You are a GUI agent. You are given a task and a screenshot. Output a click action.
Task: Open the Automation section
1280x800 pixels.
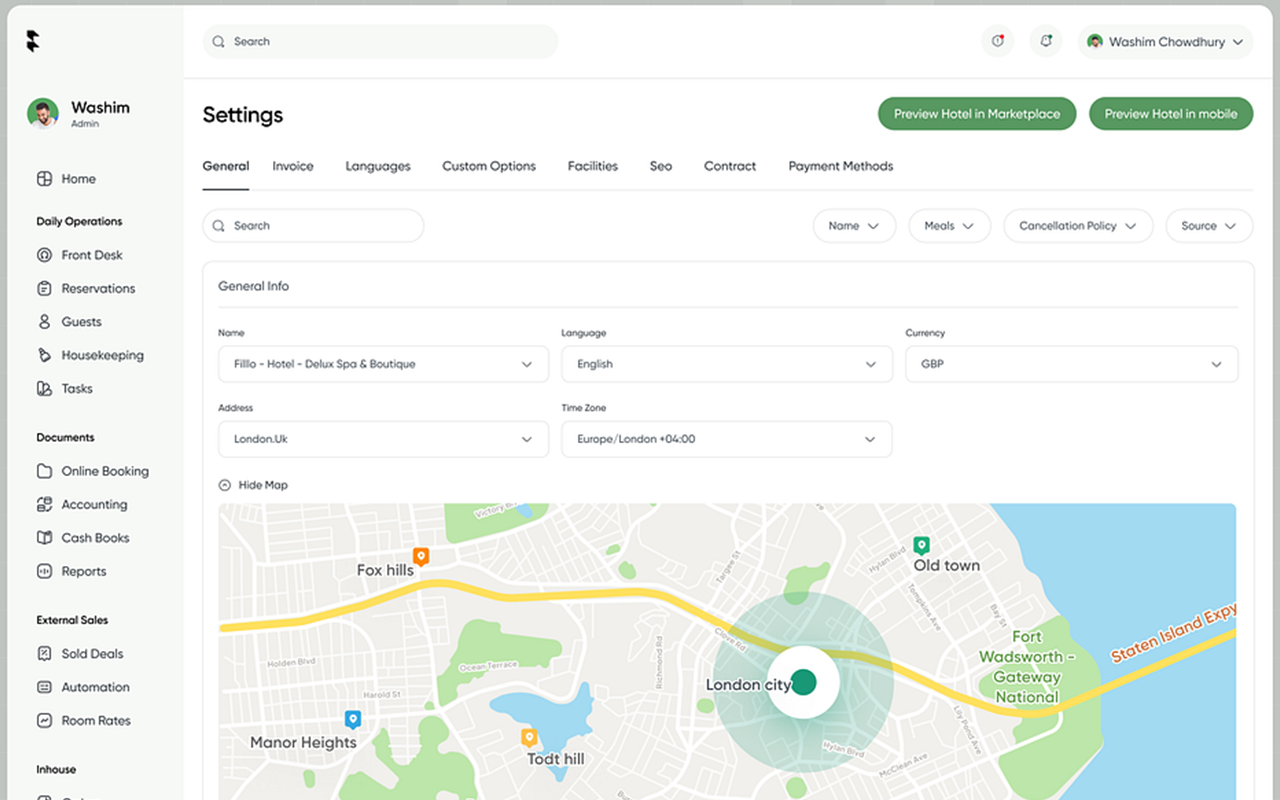coord(94,687)
